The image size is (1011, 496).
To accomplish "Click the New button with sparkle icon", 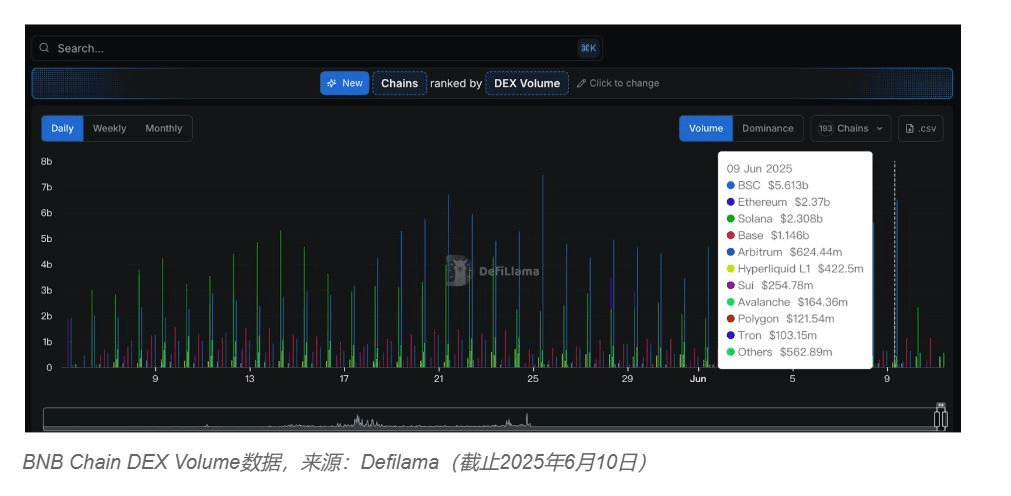I will (344, 83).
